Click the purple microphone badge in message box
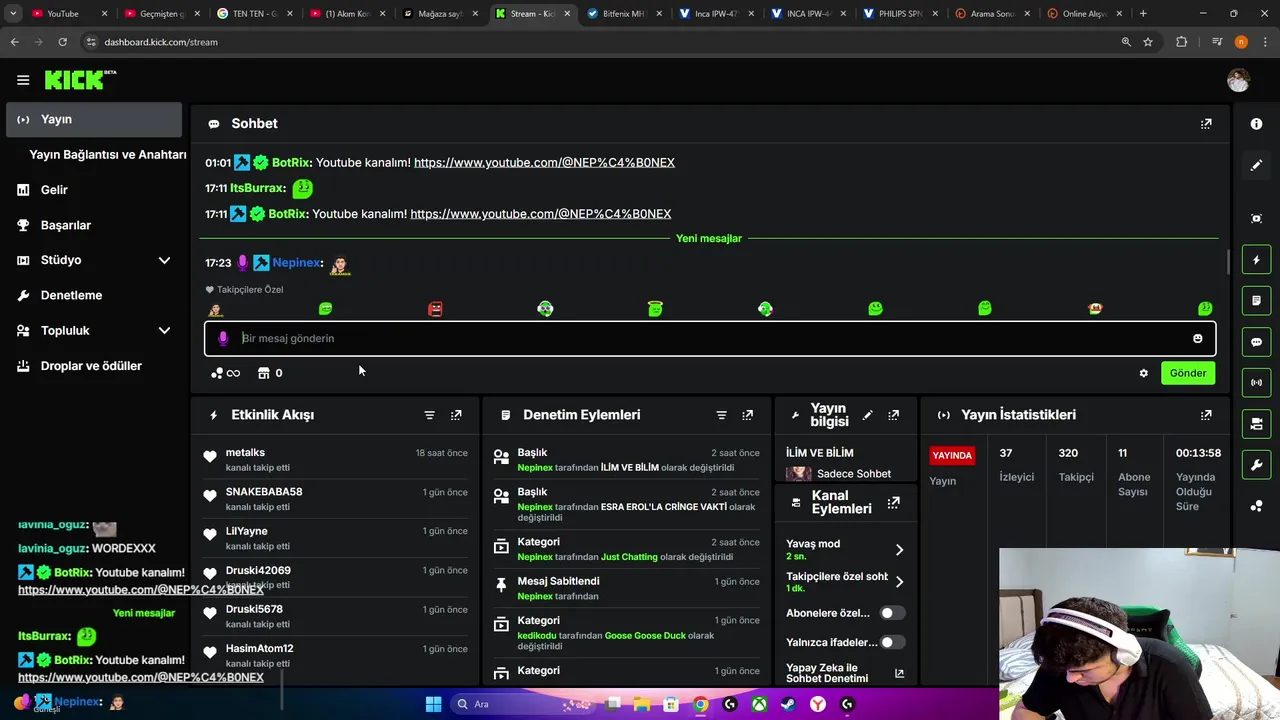The width and height of the screenshot is (1280, 720). point(223,338)
